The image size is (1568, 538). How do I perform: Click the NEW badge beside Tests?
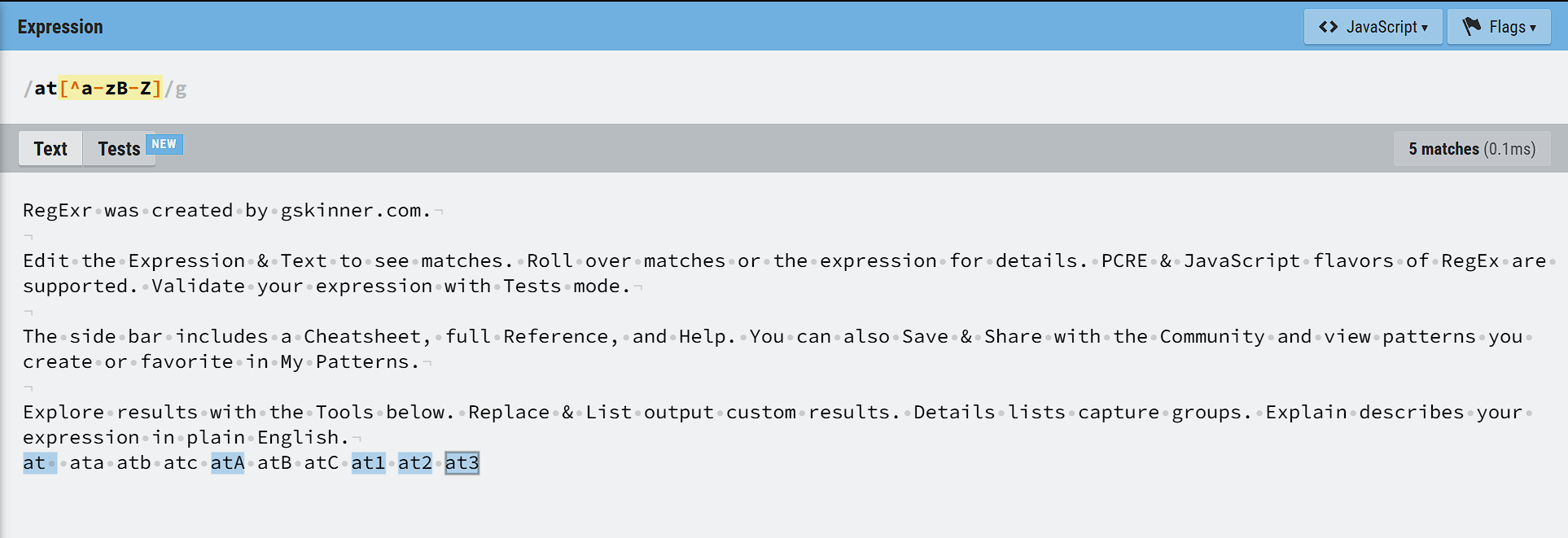pos(164,144)
